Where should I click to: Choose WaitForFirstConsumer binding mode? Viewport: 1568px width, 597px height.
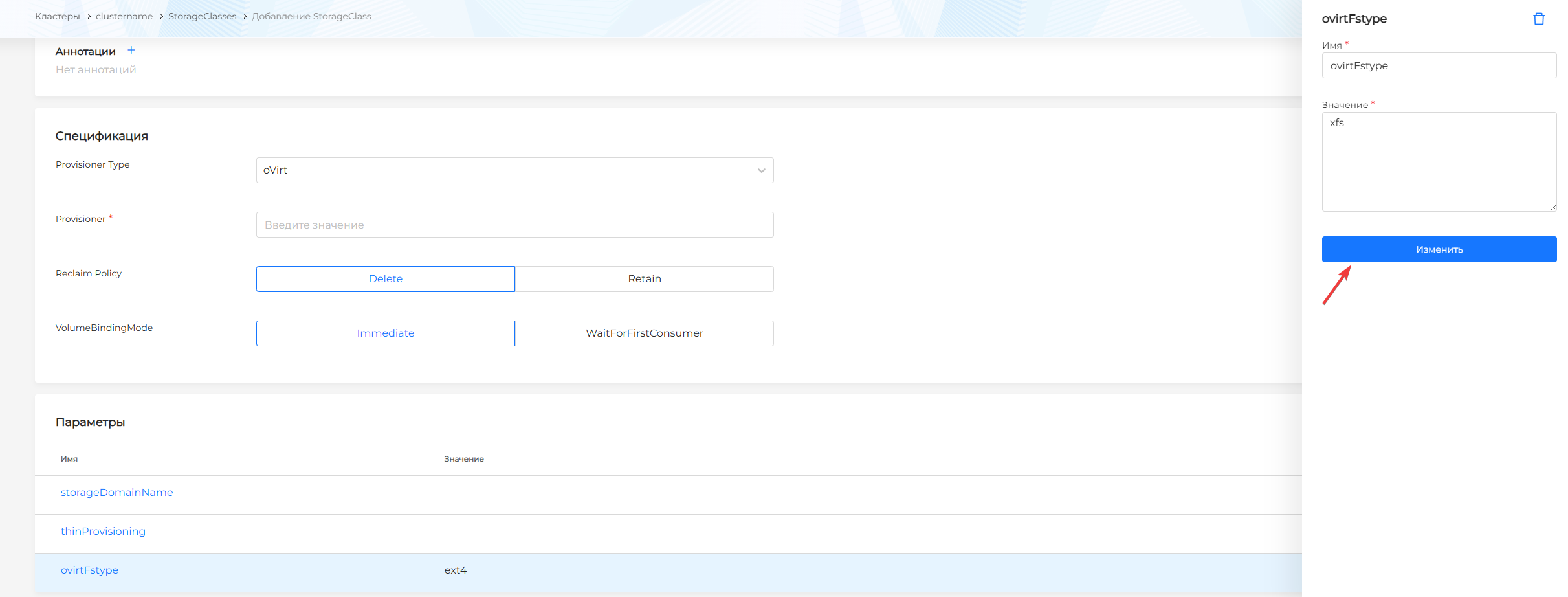[x=644, y=333]
